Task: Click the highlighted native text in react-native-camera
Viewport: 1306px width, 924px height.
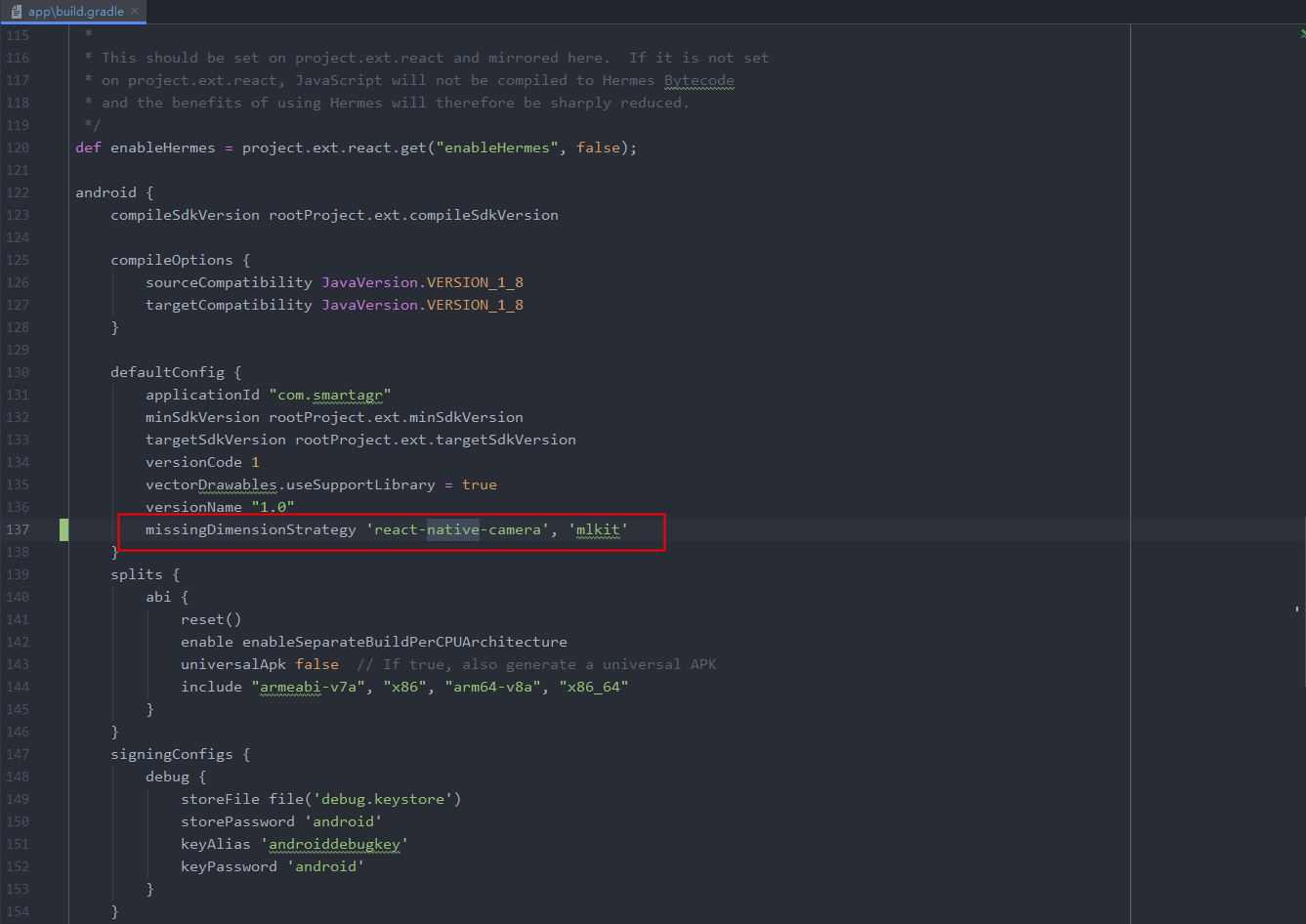Action: pos(452,528)
